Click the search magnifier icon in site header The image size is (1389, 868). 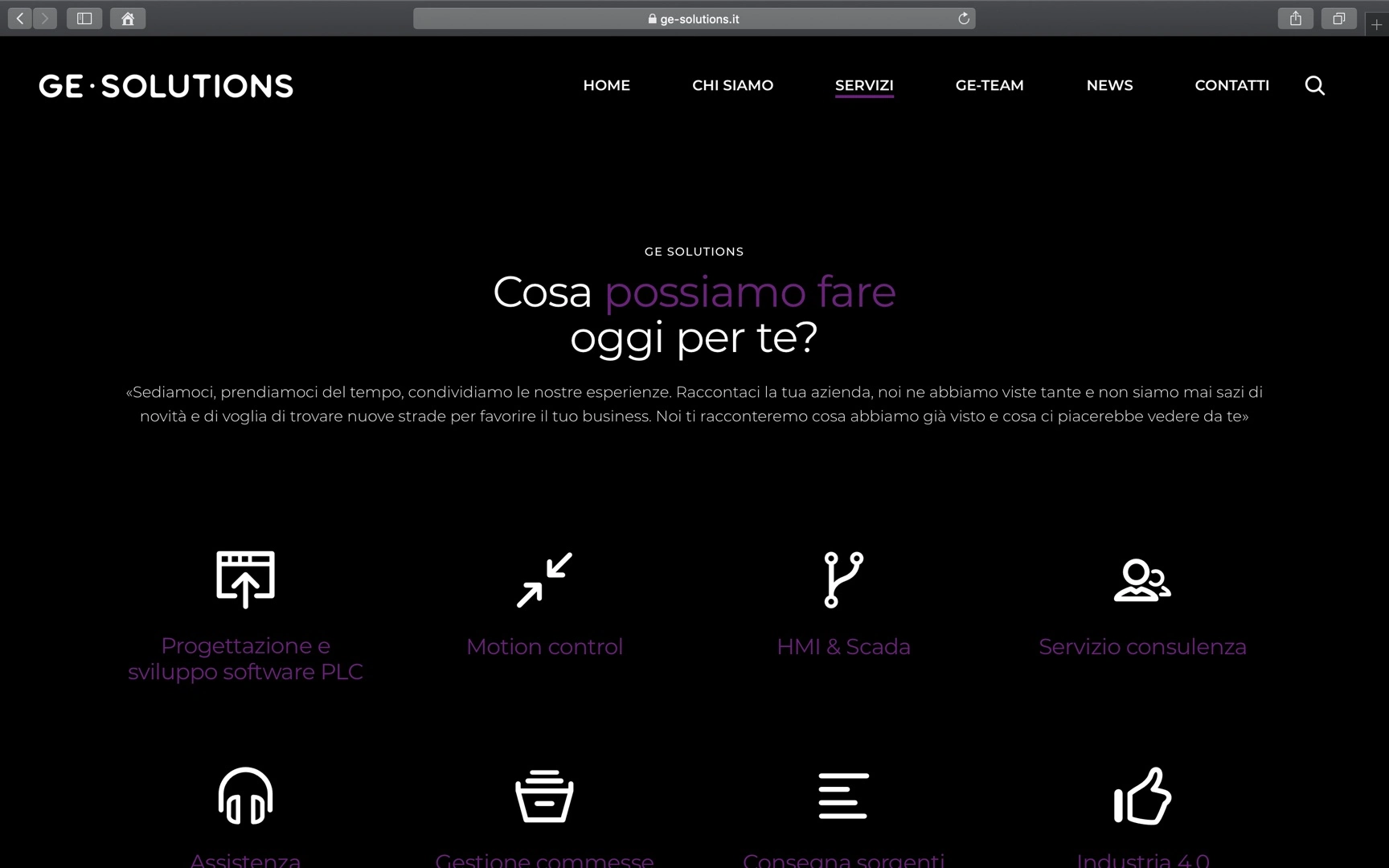tap(1314, 85)
